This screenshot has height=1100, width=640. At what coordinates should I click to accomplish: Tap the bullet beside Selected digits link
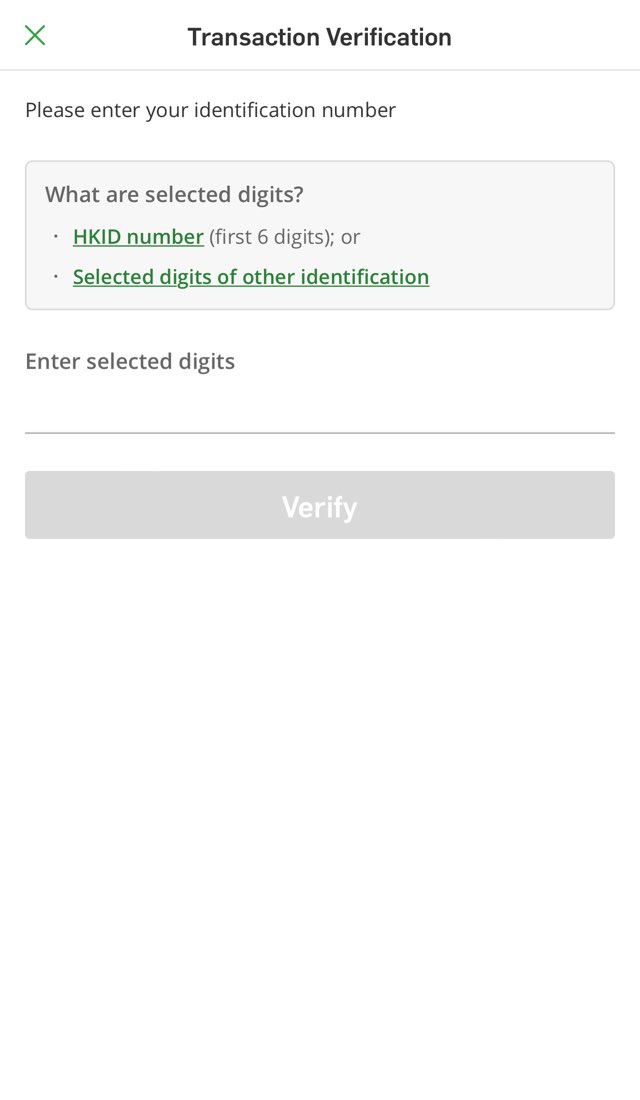[56, 276]
